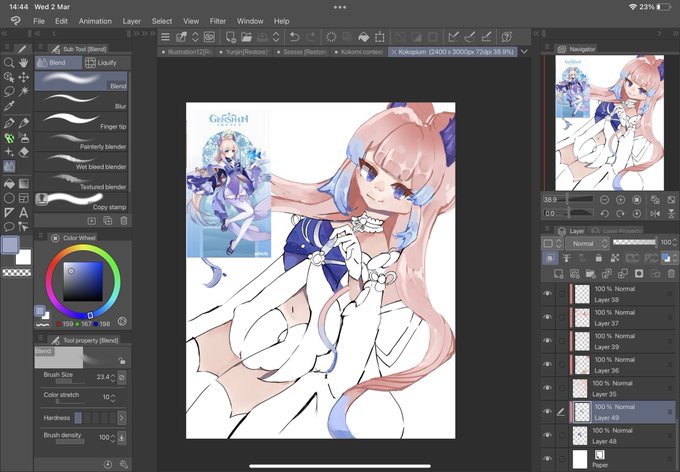
Task: Select the Fill bucket tool in toolbox
Action: tap(9, 184)
